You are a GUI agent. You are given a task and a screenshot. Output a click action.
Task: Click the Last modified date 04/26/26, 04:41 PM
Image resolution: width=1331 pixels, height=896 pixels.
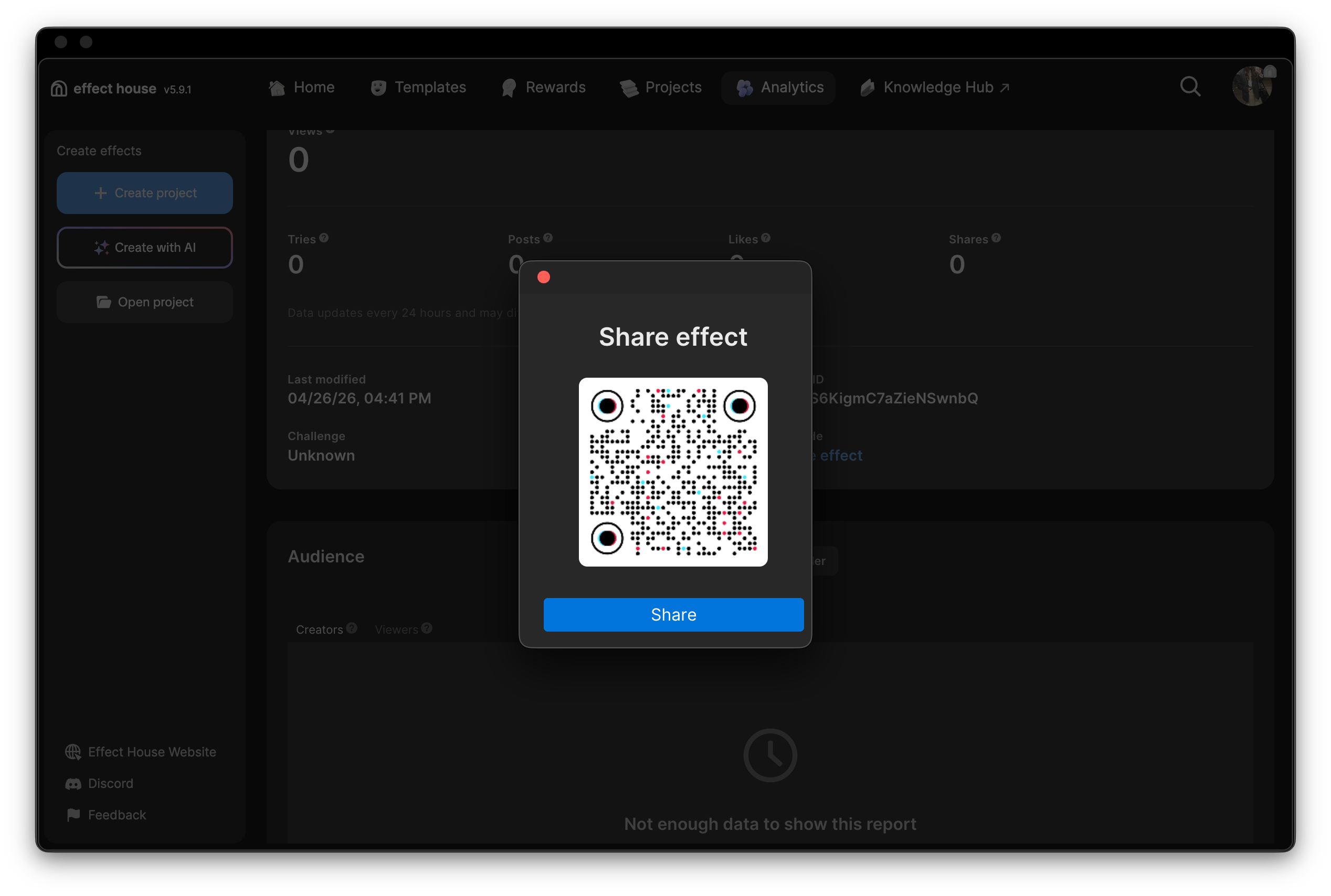[x=360, y=398]
